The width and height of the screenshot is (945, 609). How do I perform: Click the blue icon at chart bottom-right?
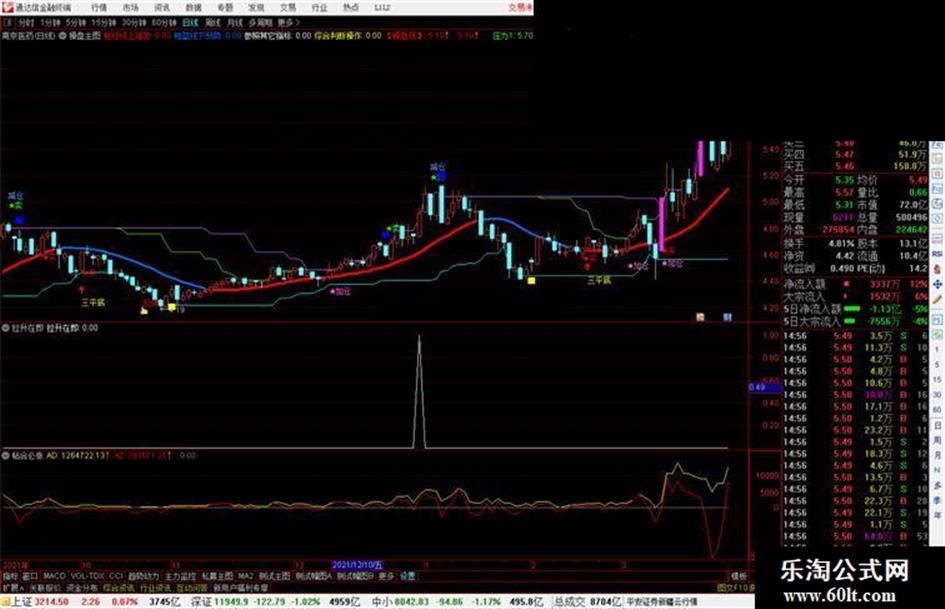pyautogui.click(x=727, y=317)
